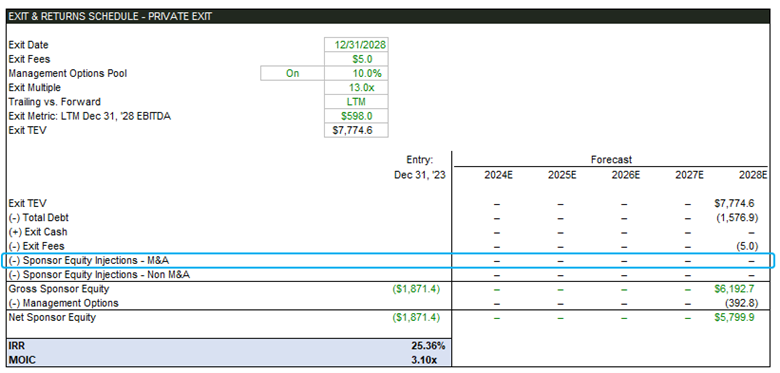Select the 10.0% options pool cell
The height and width of the screenshot is (373, 780).
point(356,74)
